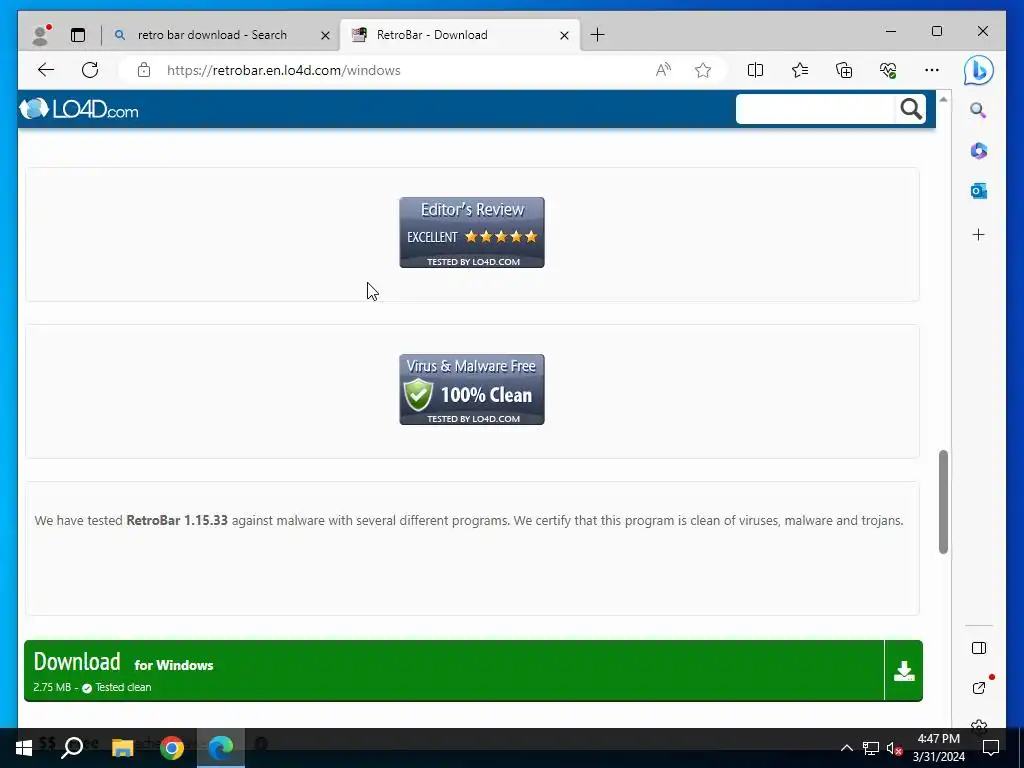Click the Microsoft Edge taskbar icon
This screenshot has width=1024, height=768.
click(x=221, y=748)
